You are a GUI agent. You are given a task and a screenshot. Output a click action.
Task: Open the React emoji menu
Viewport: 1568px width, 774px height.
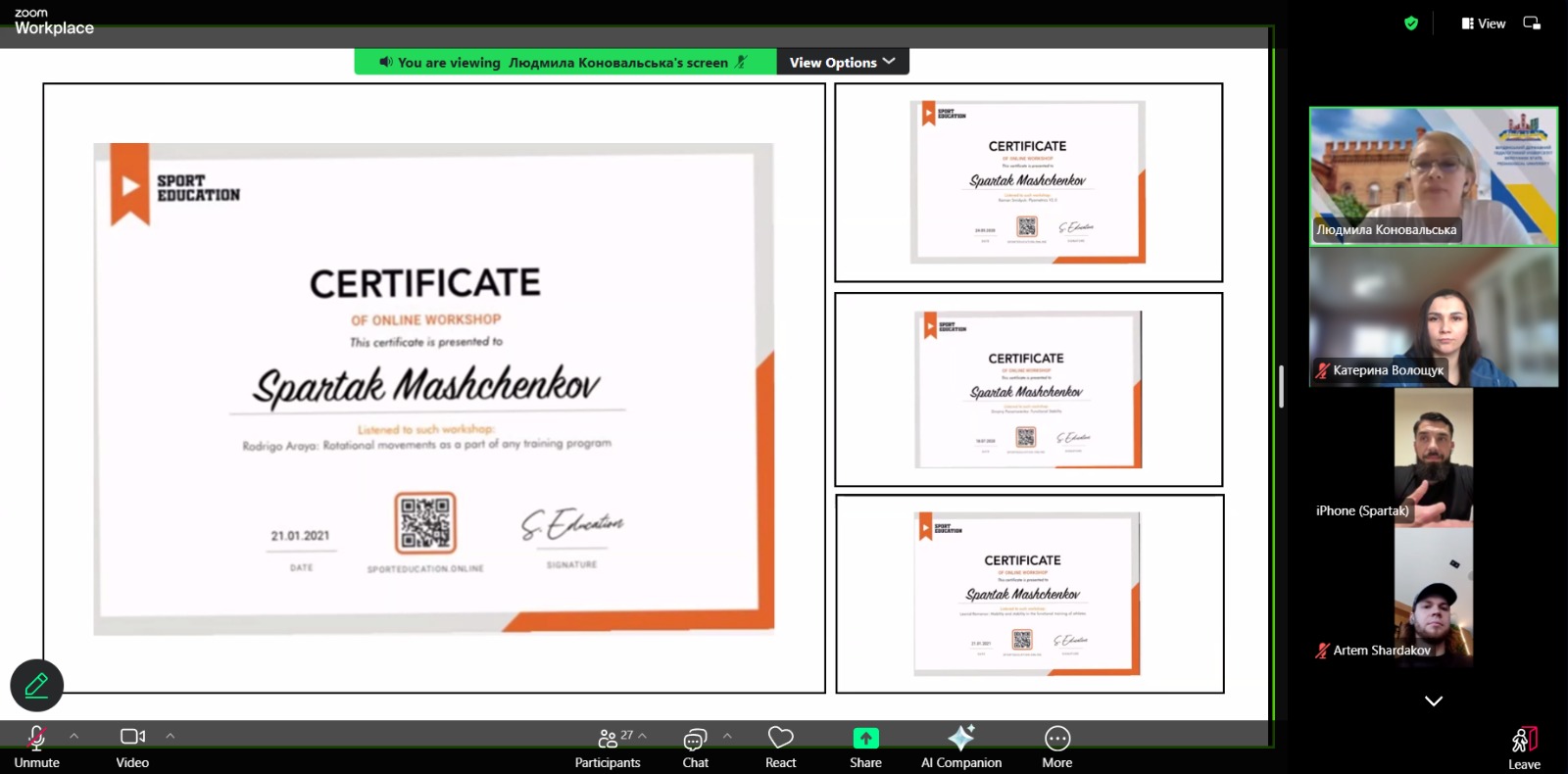tap(780, 738)
